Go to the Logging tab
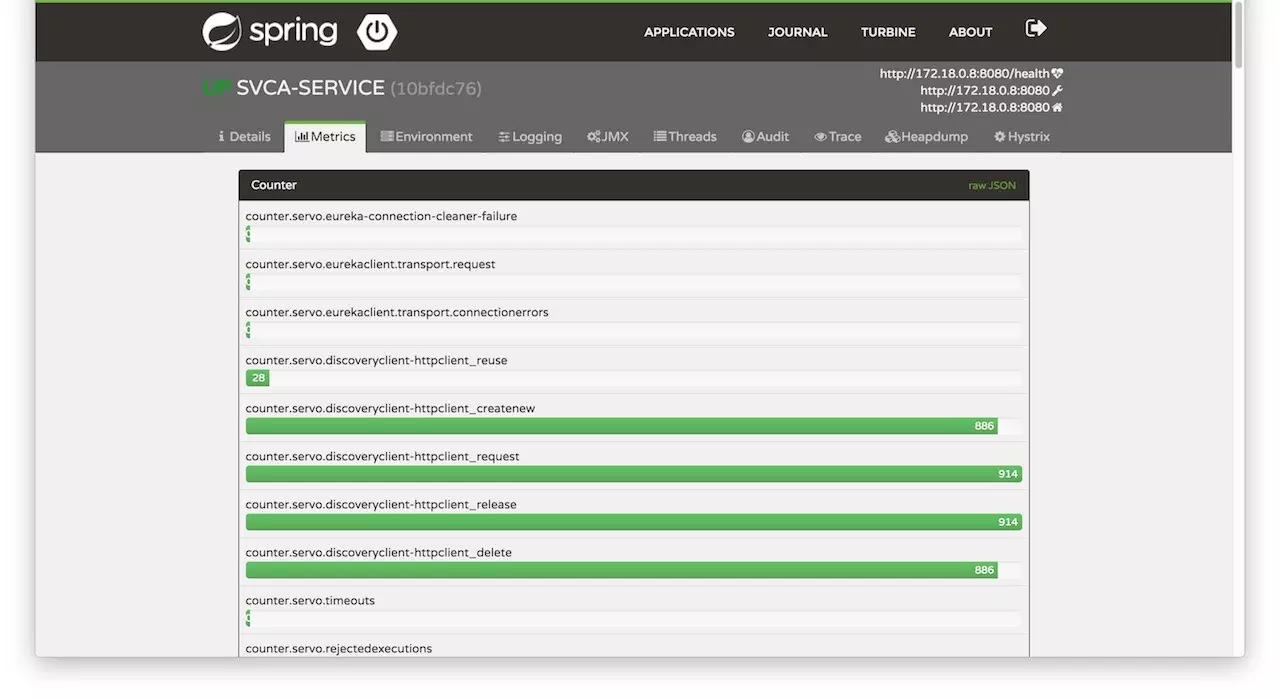Image resolution: width=1280 pixels, height=699 pixels. tap(530, 137)
